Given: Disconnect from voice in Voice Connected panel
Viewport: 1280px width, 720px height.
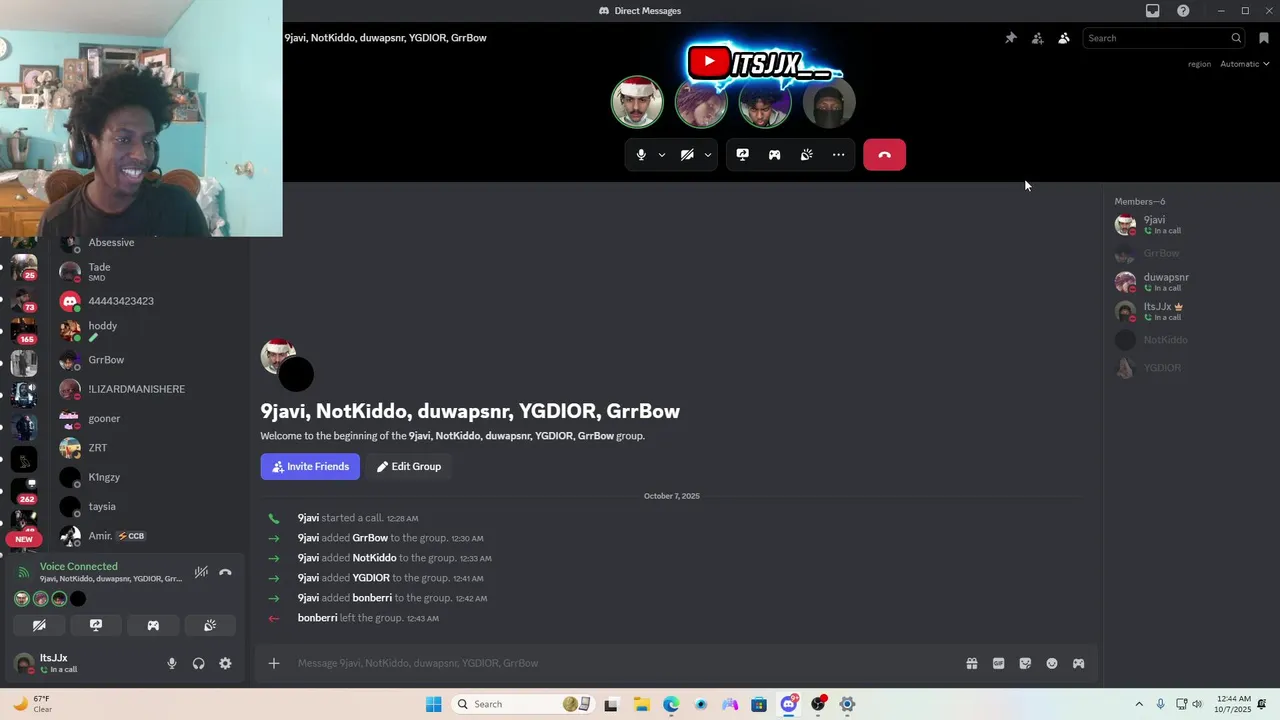Looking at the screenshot, I should pos(225,572).
